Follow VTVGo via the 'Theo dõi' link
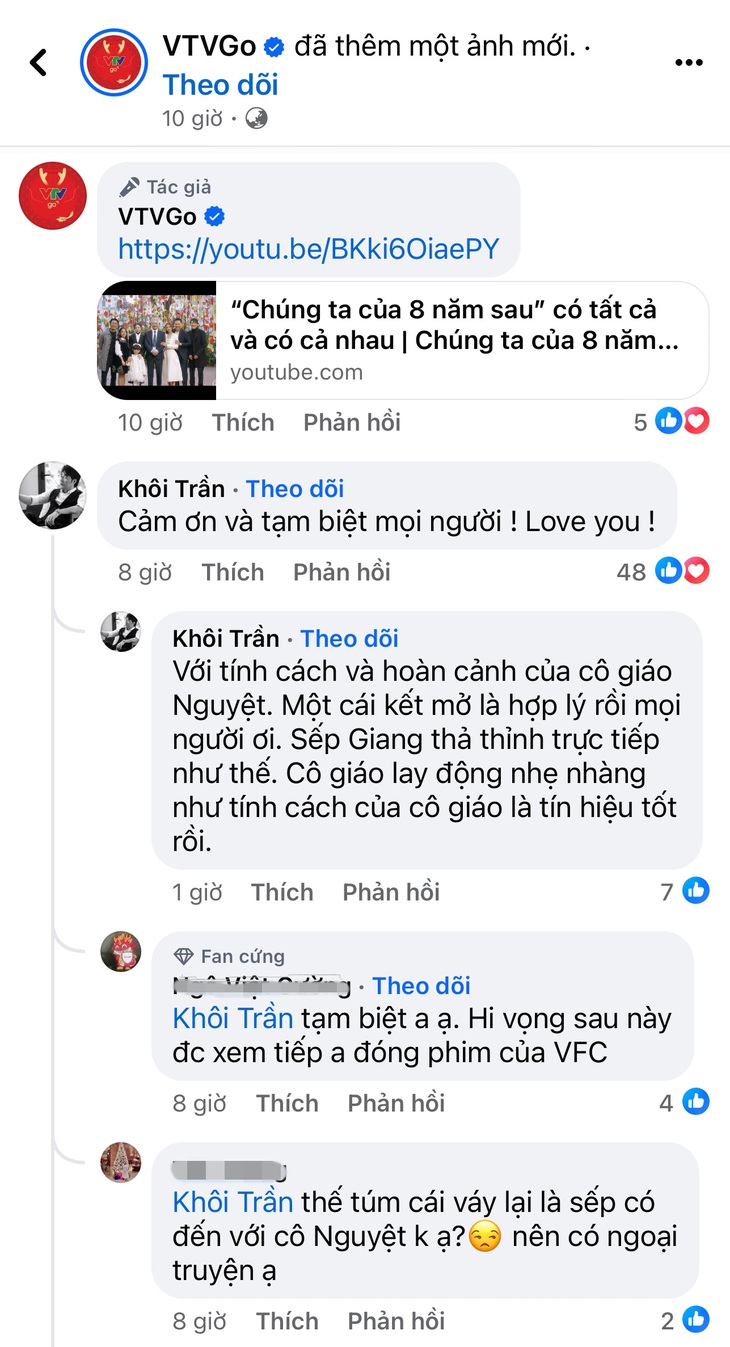Viewport: 730px width, 1347px height. [x=220, y=85]
